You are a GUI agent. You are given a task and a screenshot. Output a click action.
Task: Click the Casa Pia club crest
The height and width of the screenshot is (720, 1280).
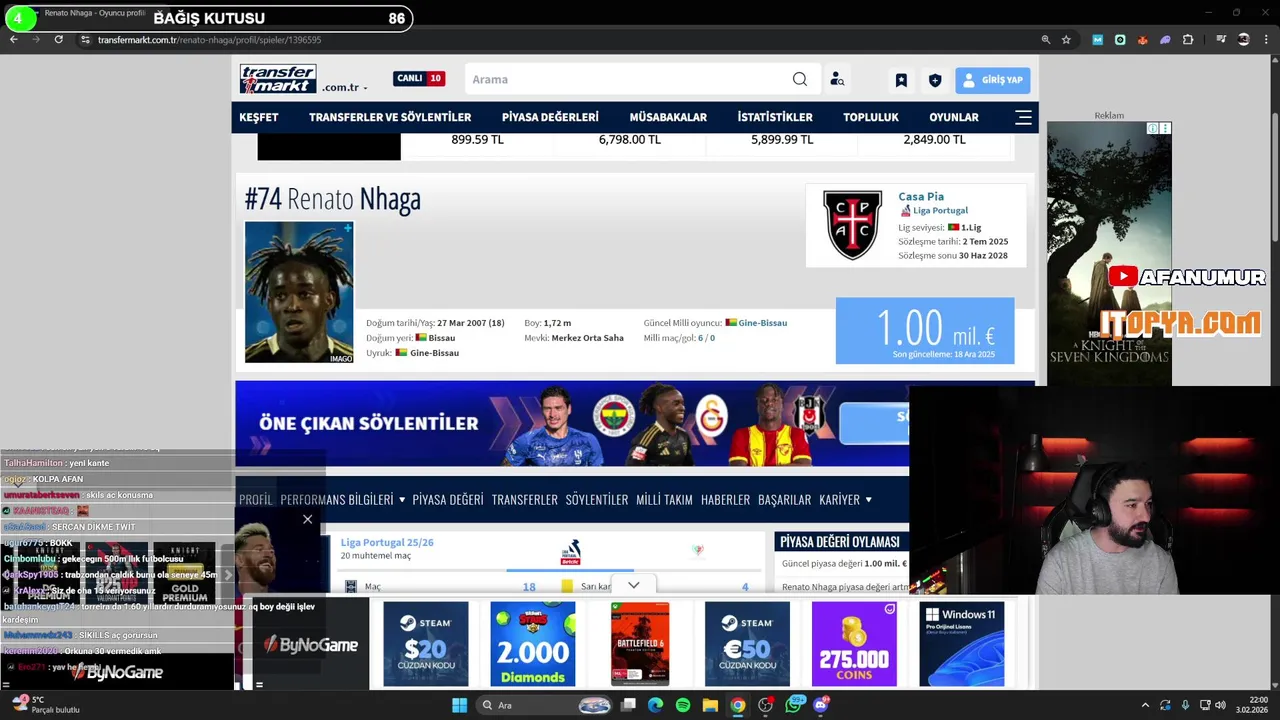[852, 225]
